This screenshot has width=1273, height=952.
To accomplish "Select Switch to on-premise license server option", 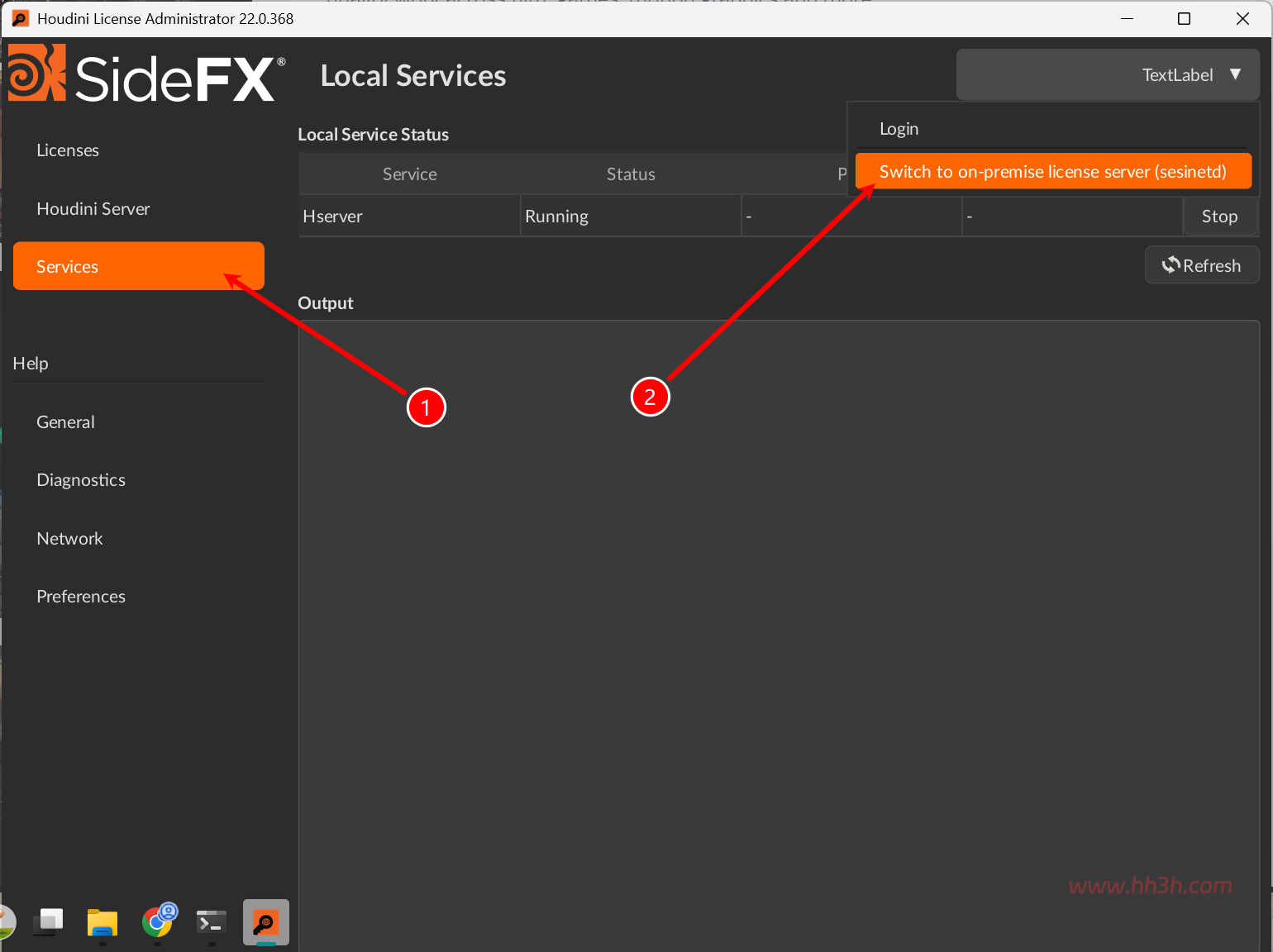I will click(1053, 172).
